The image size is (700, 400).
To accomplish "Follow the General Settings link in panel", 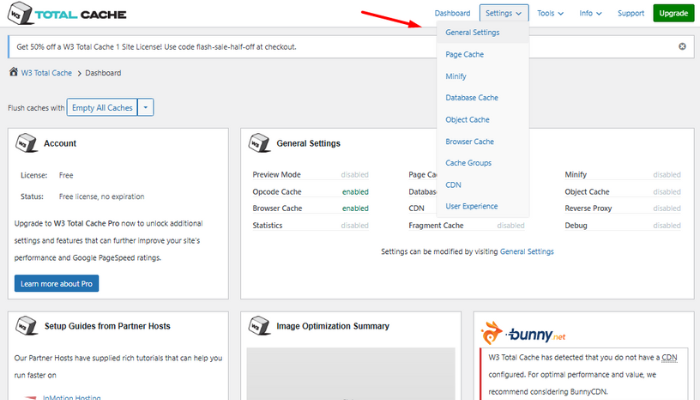I will click(x=526, y=251).
